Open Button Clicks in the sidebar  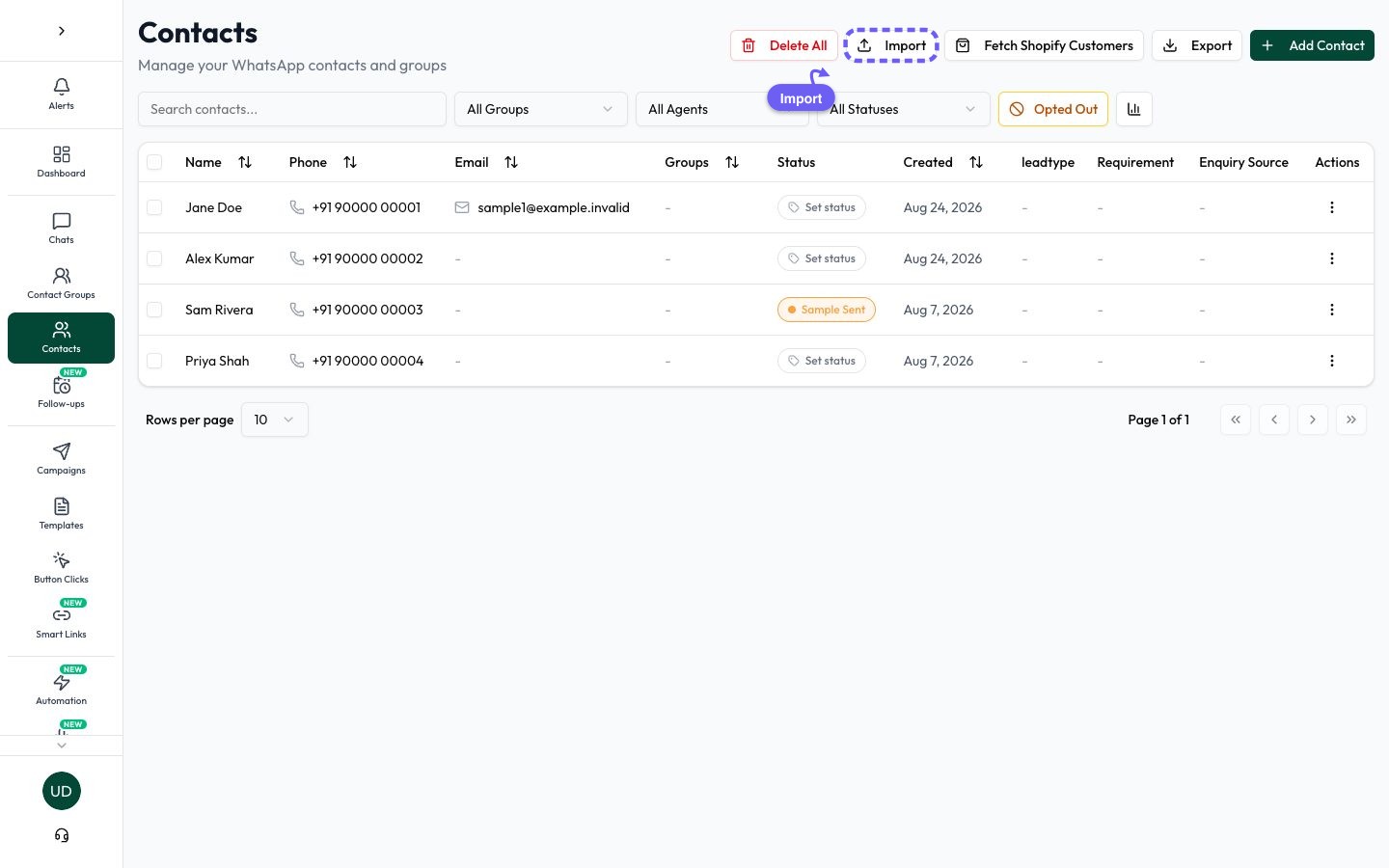coord(61,567)
